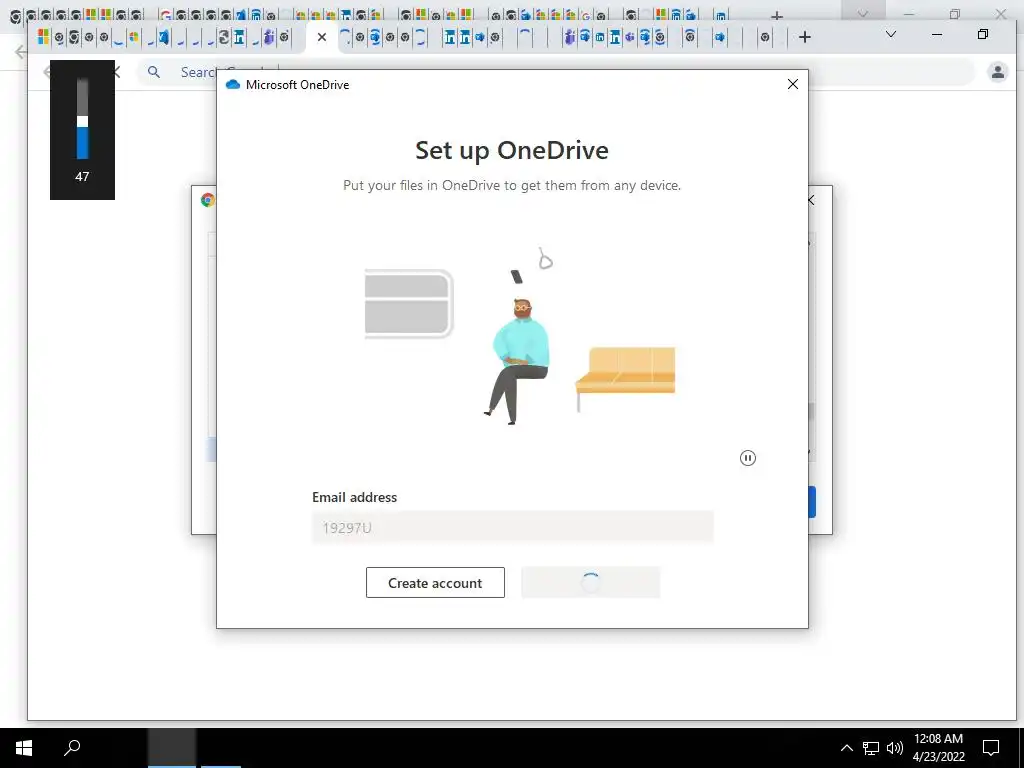Open the network status tray icon
The image size is (1024, 768).
871,748
